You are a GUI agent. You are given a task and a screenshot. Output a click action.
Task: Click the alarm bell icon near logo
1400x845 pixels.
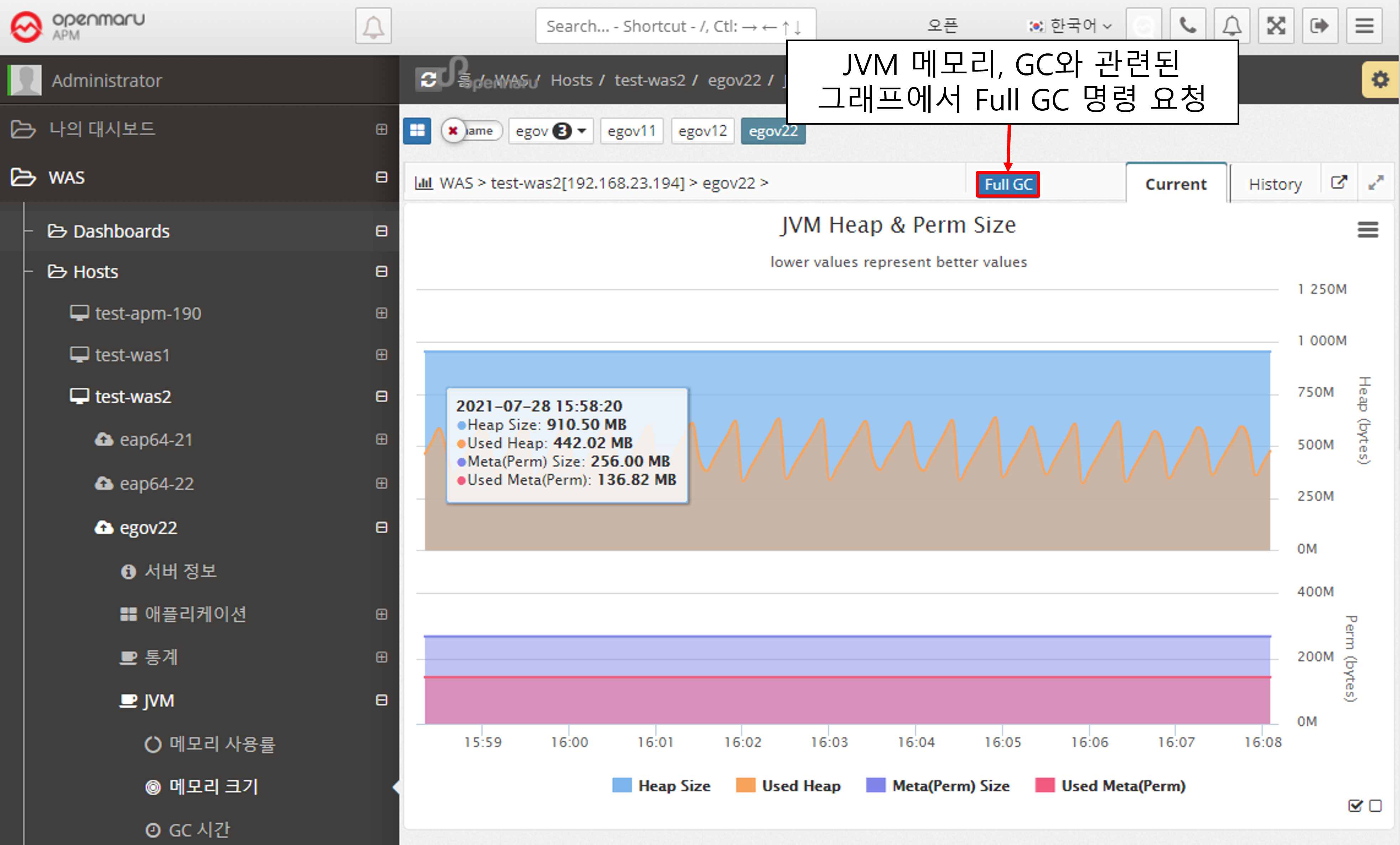pyautogui.click(x=373, y=26)
